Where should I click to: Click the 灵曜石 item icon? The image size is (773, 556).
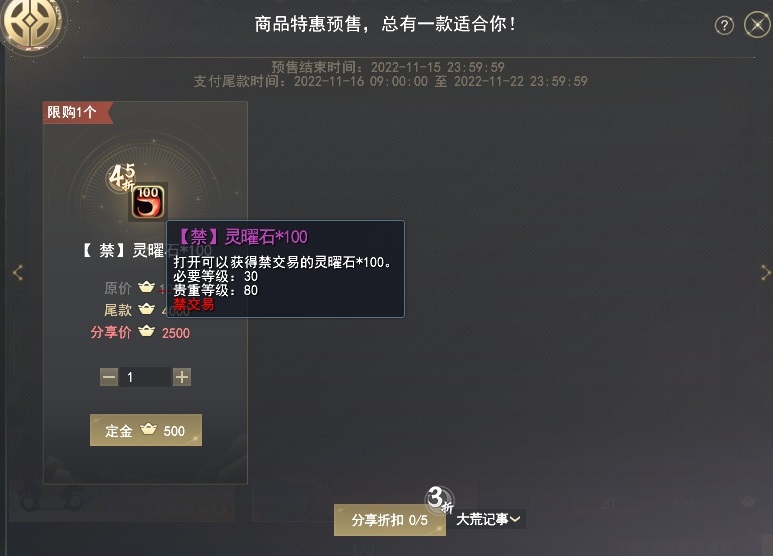[148, 202]
